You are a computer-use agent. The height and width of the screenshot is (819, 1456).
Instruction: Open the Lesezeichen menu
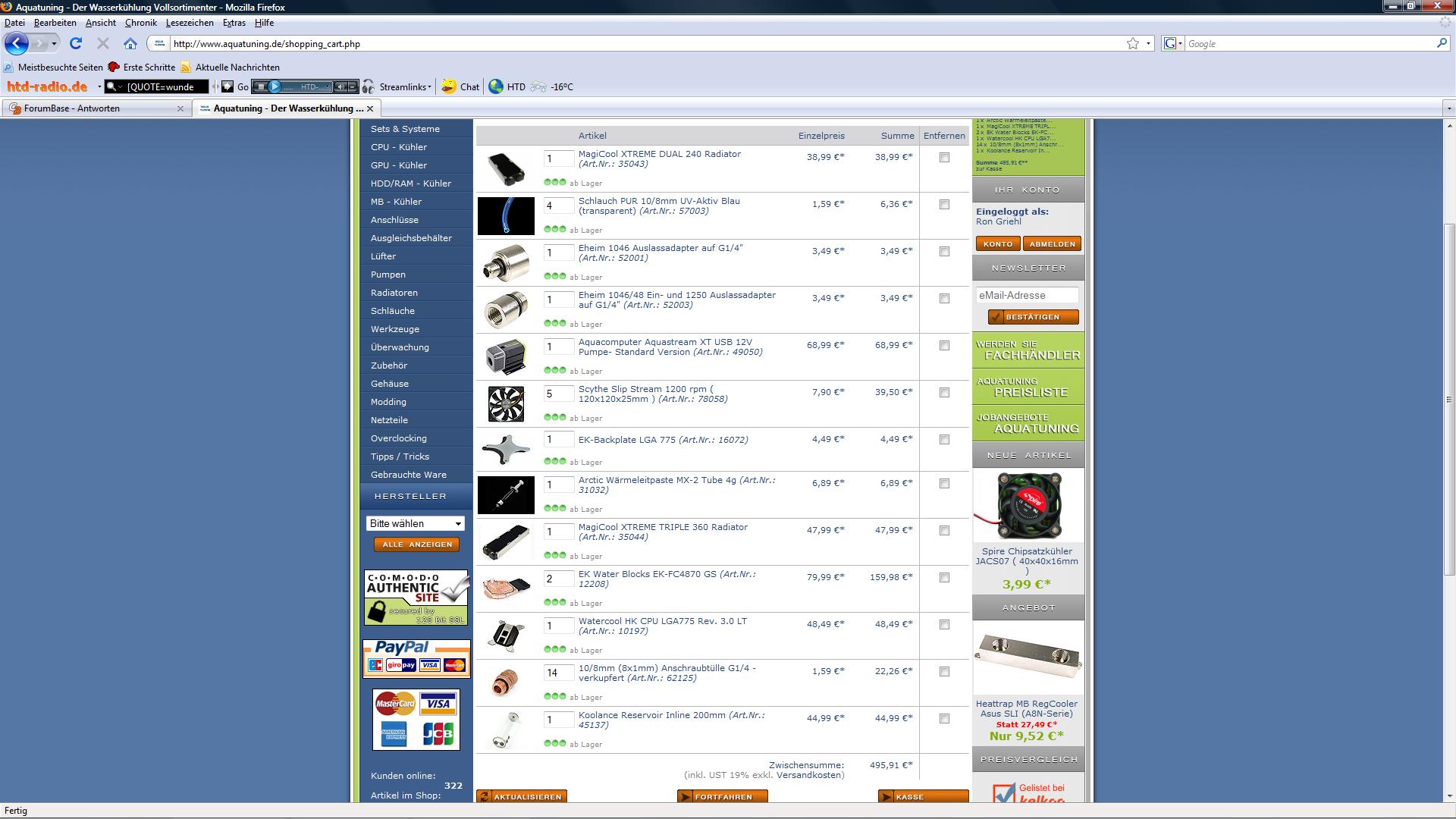[189, 23]
